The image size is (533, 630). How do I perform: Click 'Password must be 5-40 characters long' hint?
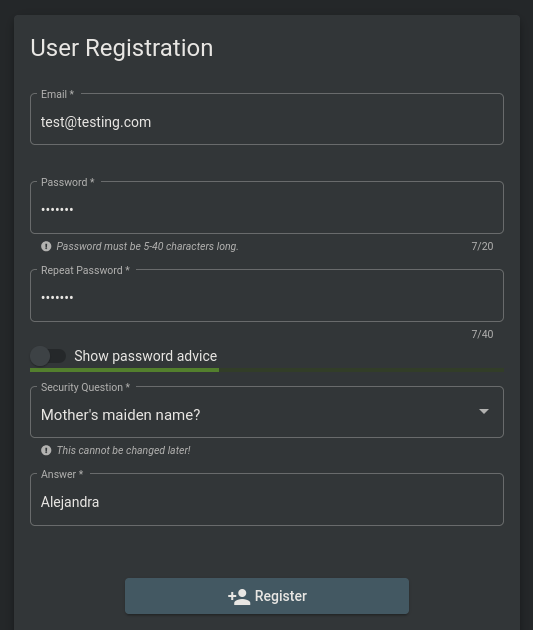click(x=147, y=246)
